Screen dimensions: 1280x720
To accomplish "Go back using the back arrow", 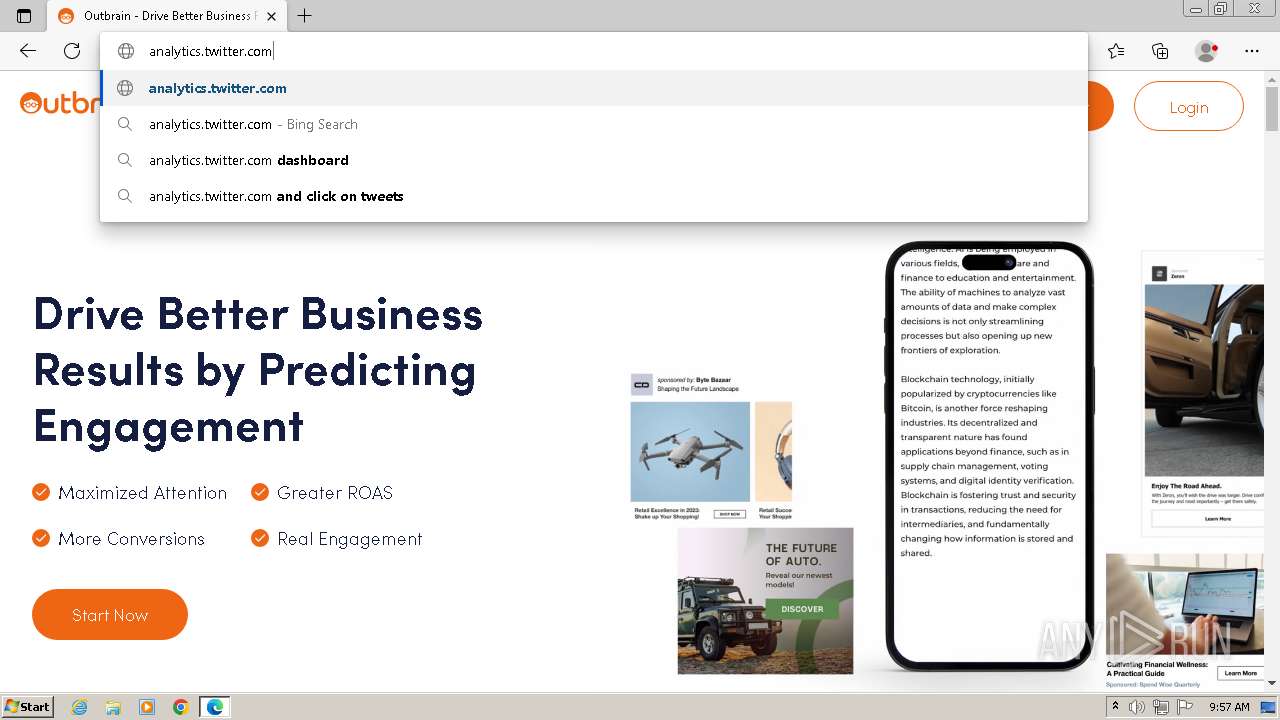I will click(x=28, y=51).
